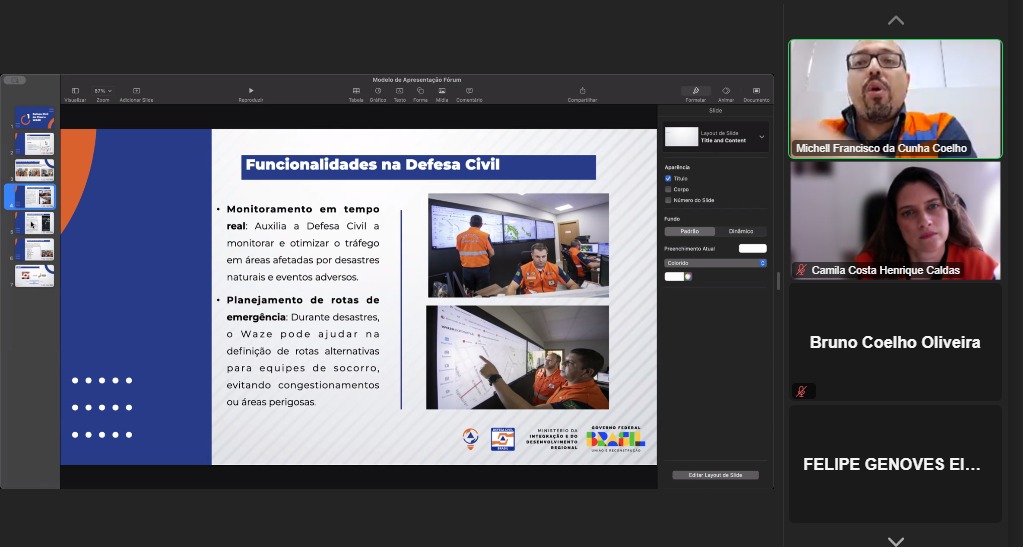The width and height of the screenshot is (1023, 547).
Task: Insert a chart with Gráfico
Action: click(x=378, y=95)
